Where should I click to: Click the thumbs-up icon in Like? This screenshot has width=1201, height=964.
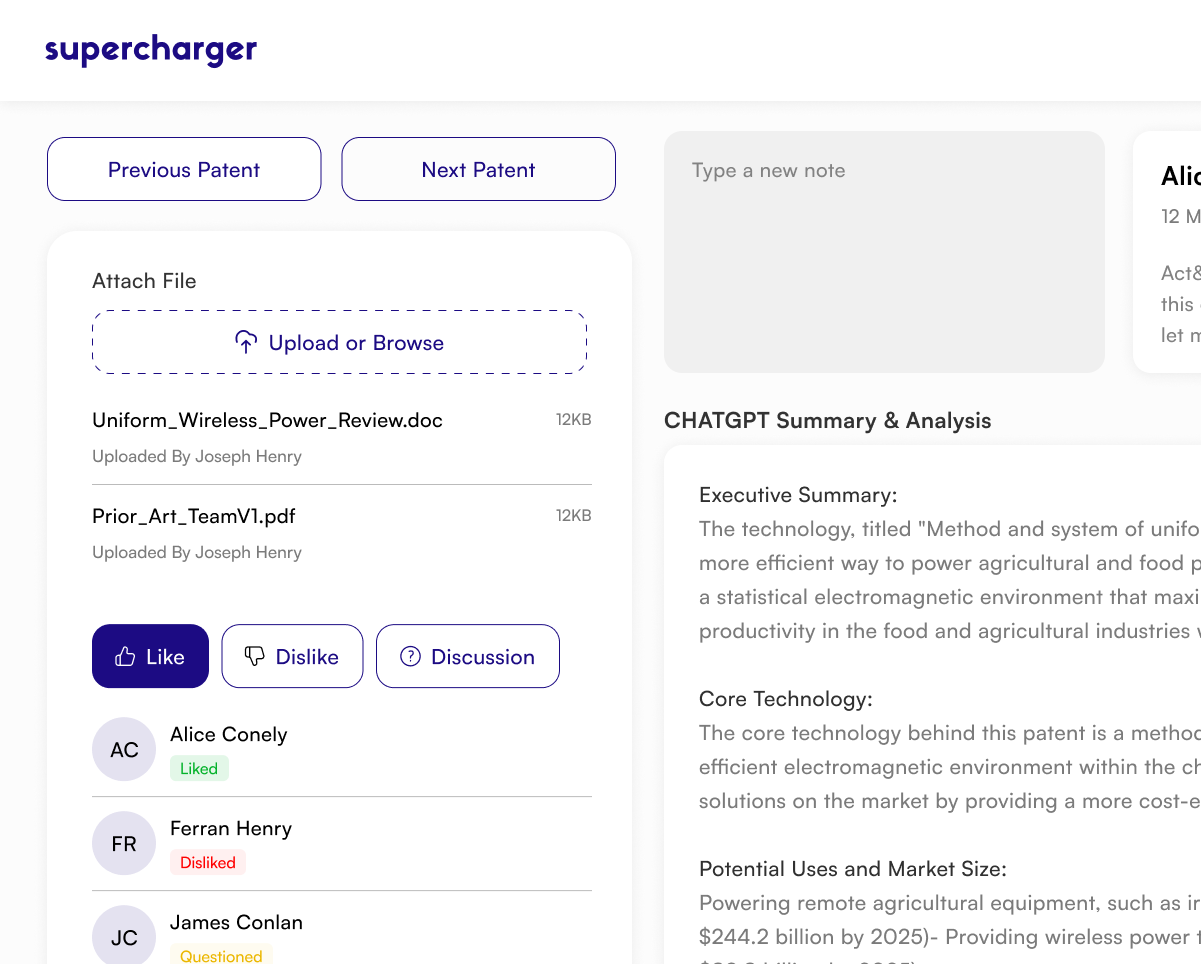click(x=125, y=657)
